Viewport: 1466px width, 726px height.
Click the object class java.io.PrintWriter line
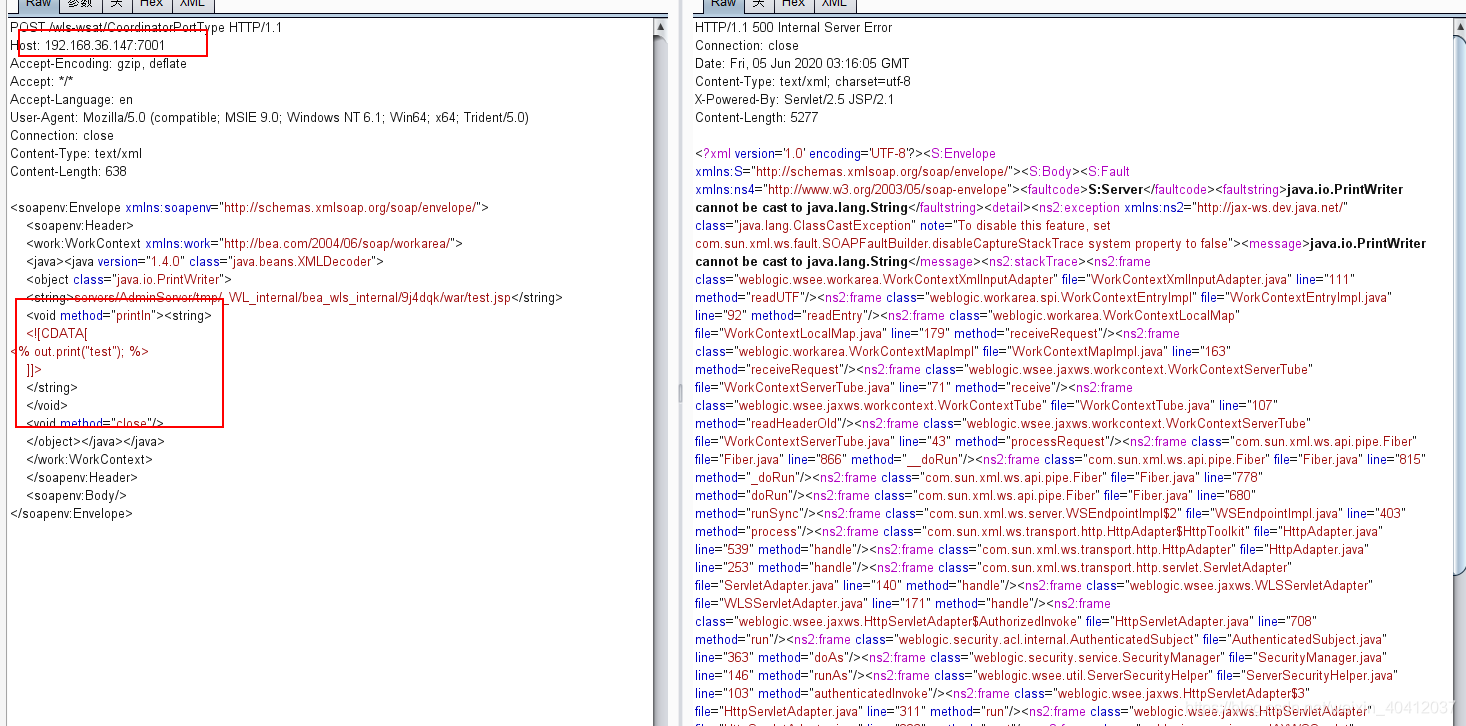pyautogui.click(x=128, y=279)
